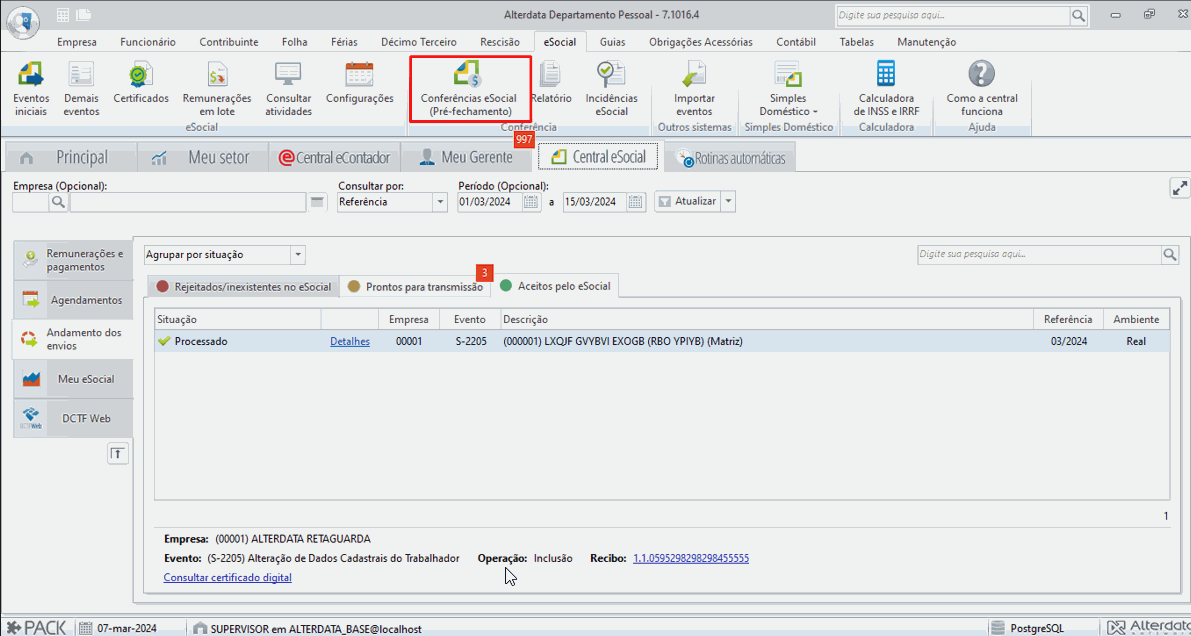Click the PACK label in status bar
The image size is (1191, 636).
click(36, 629)
